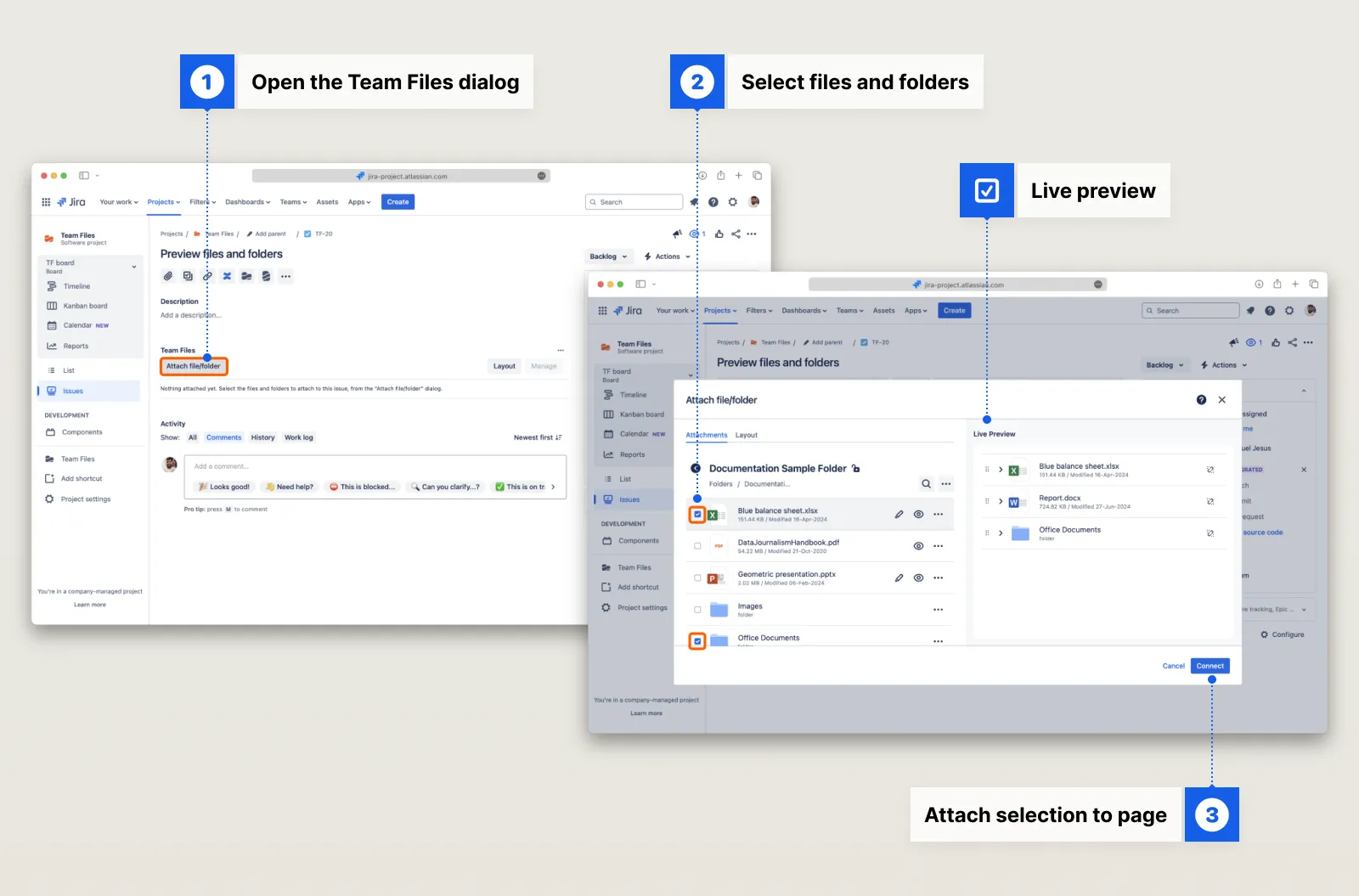Cancel the Attach file/folder dialog
The width and height of the screenshot is (1359, 896).
(1173, 666)
